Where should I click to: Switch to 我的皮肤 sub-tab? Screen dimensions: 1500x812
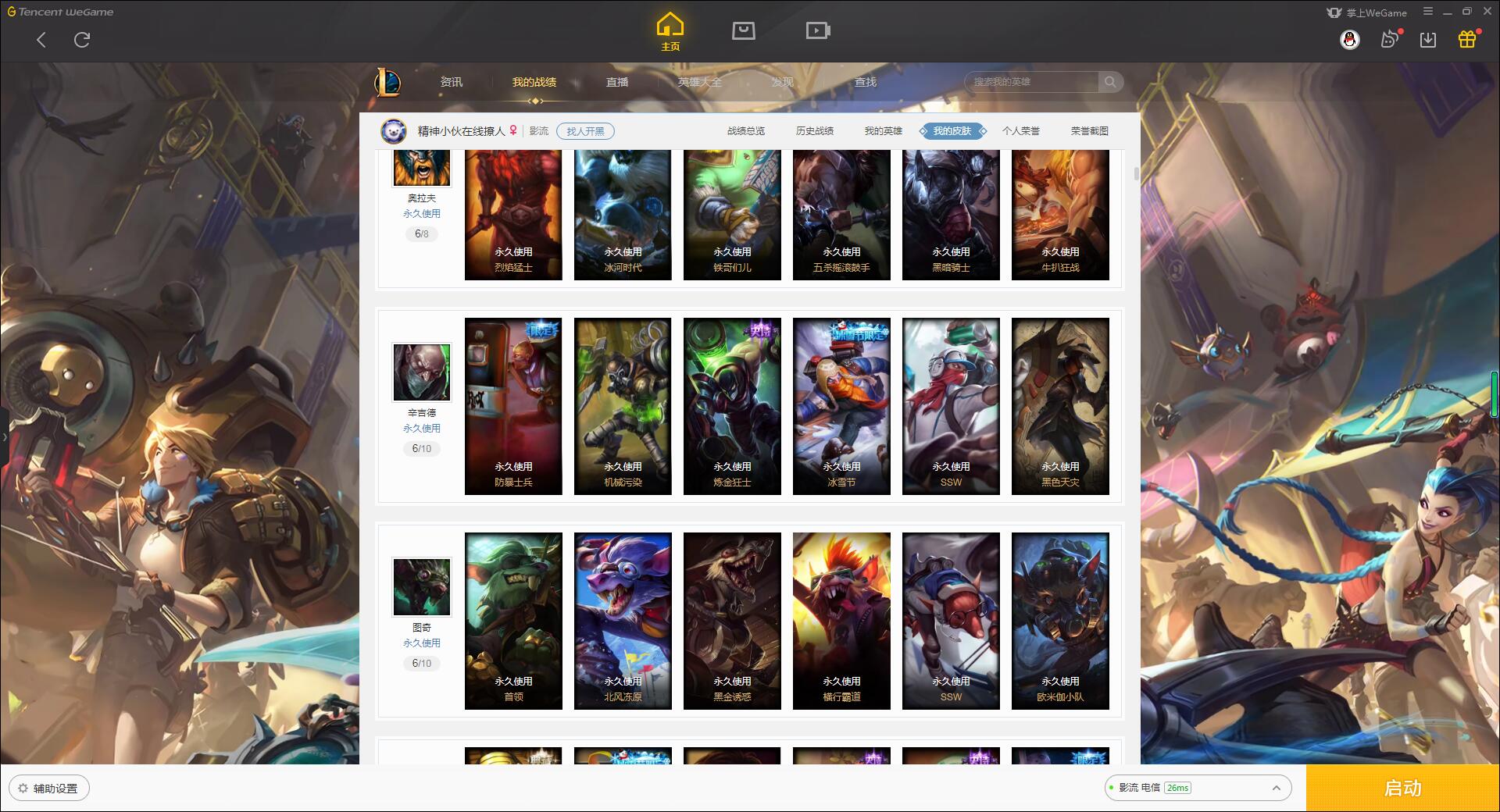[952, 131]
